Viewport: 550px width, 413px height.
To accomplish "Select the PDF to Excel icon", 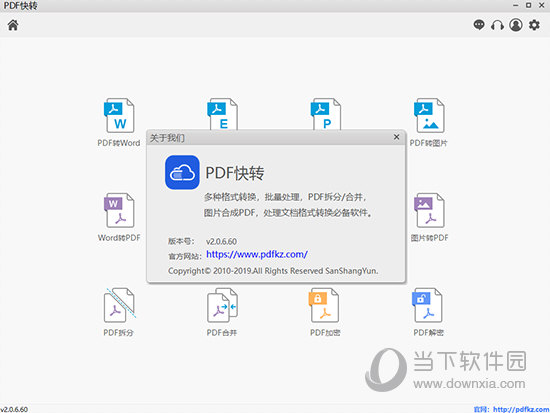I will click(222, 114).
